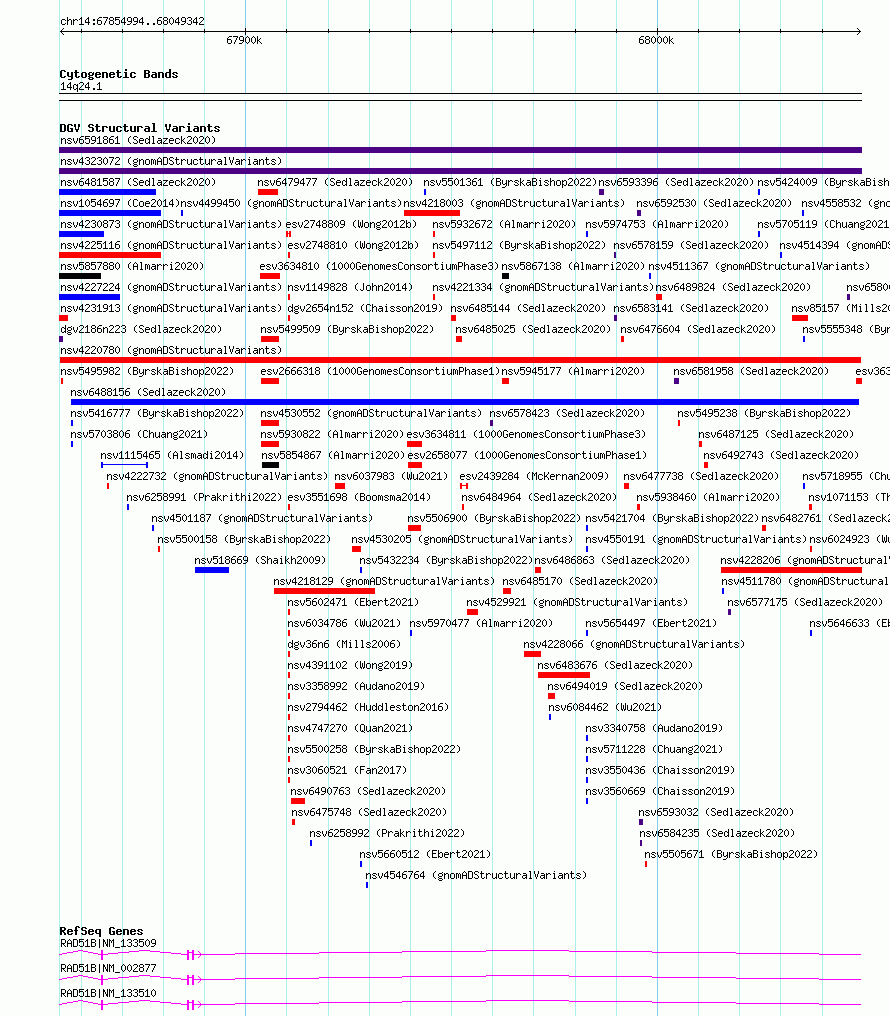Viewport: 890px width, 1016px height.
Task: Click the nsv2794462 (Huddleston2016) label
Action: (368, 708)
